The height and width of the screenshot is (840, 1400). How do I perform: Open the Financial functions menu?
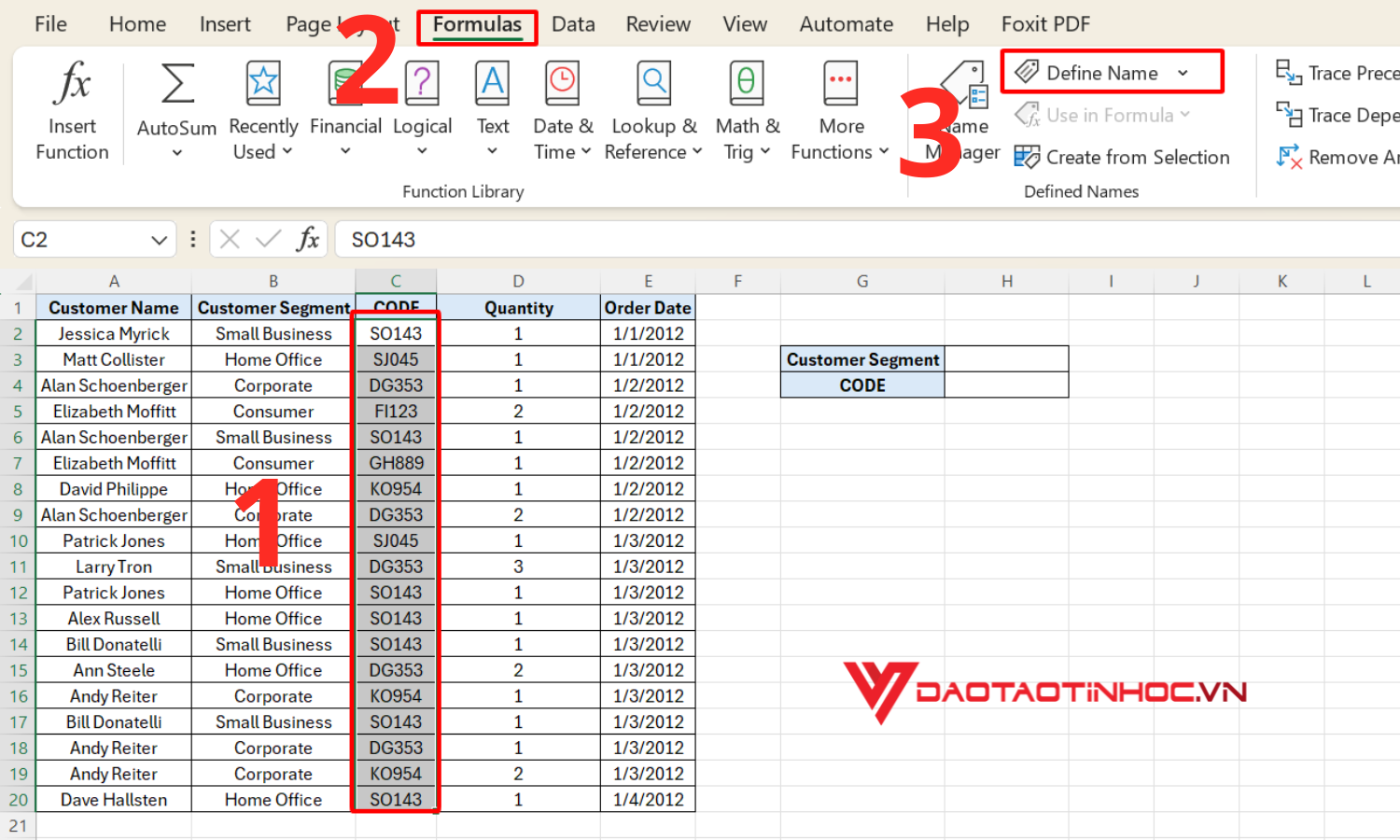[x=345, y=111]
